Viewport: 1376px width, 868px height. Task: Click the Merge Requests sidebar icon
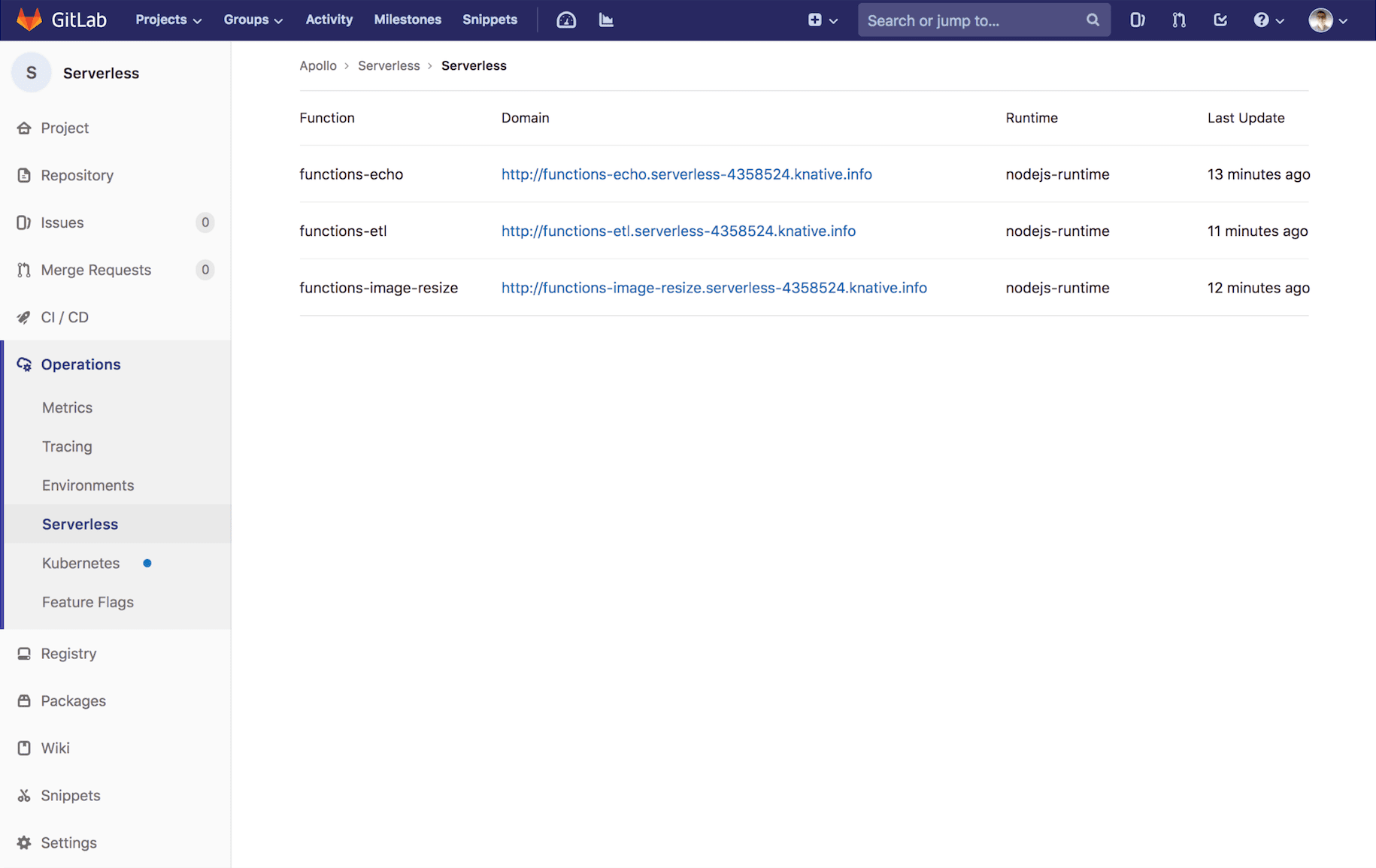point(25,270)
